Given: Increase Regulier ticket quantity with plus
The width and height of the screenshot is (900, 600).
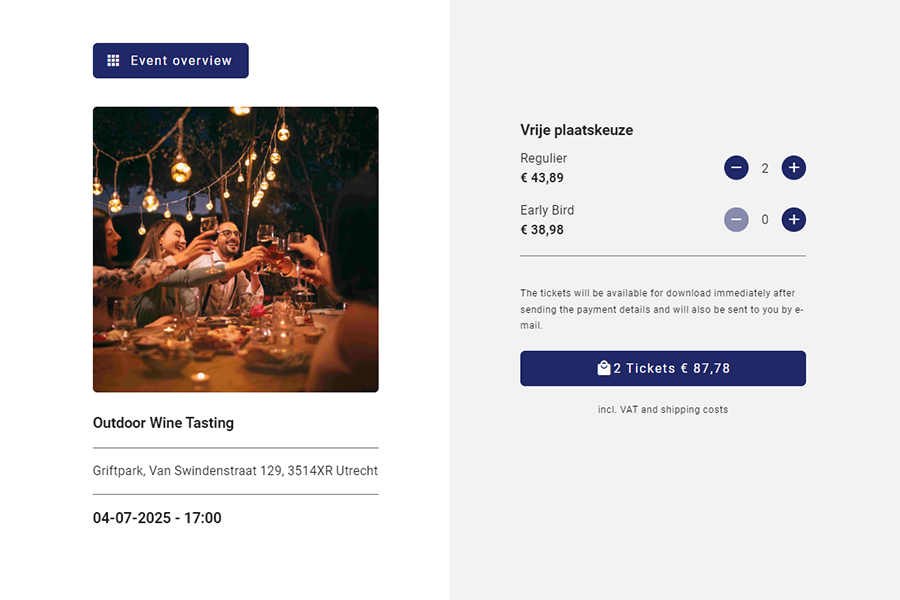Looking at the screenshot, I should 794,168.
